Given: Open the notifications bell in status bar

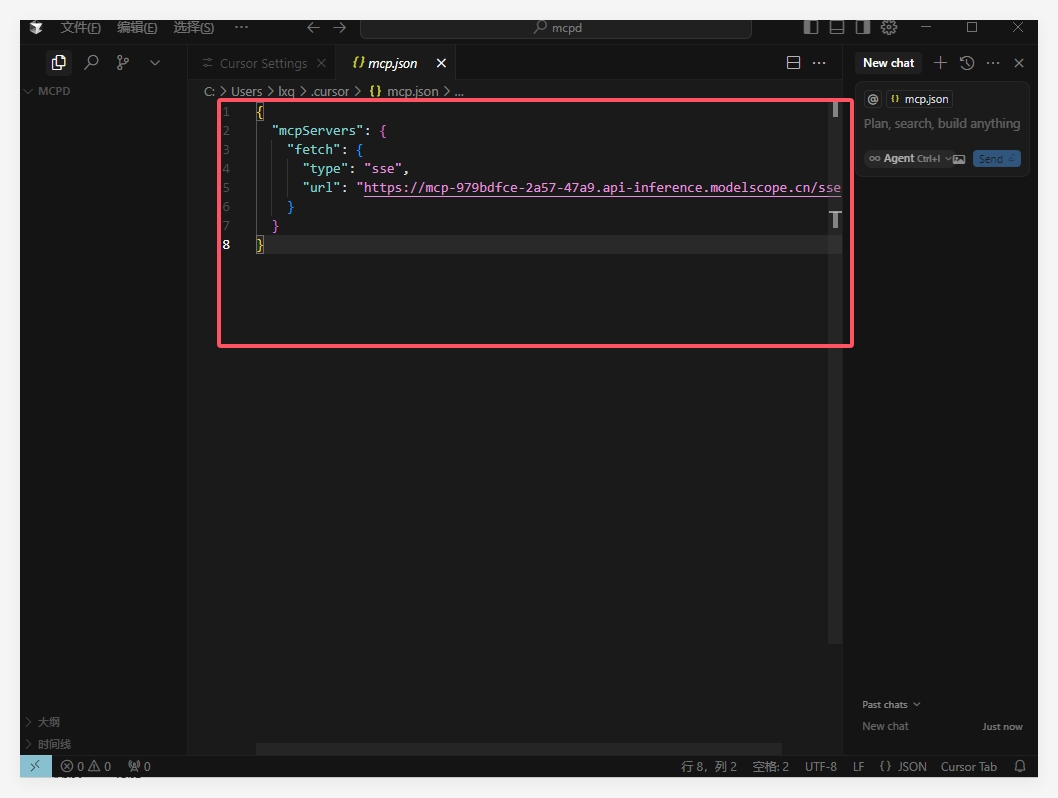Looking at the screenshot, I should pos(1020,766).
